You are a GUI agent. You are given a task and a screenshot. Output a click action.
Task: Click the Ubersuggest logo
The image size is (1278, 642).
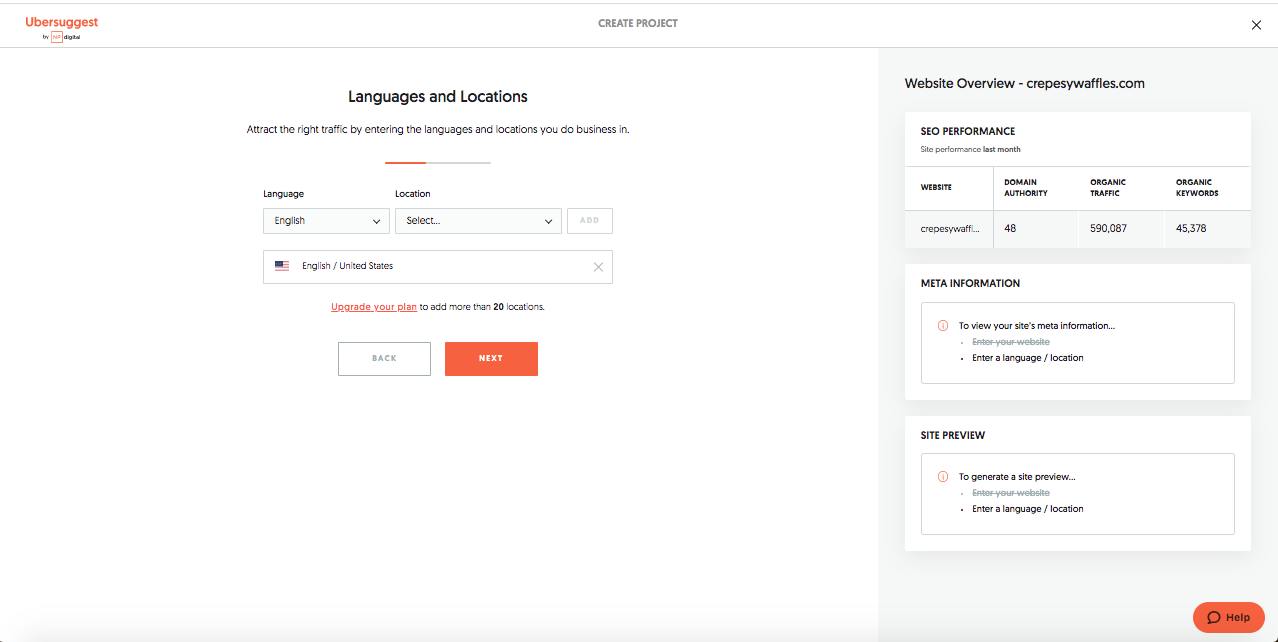coord(62,22)
